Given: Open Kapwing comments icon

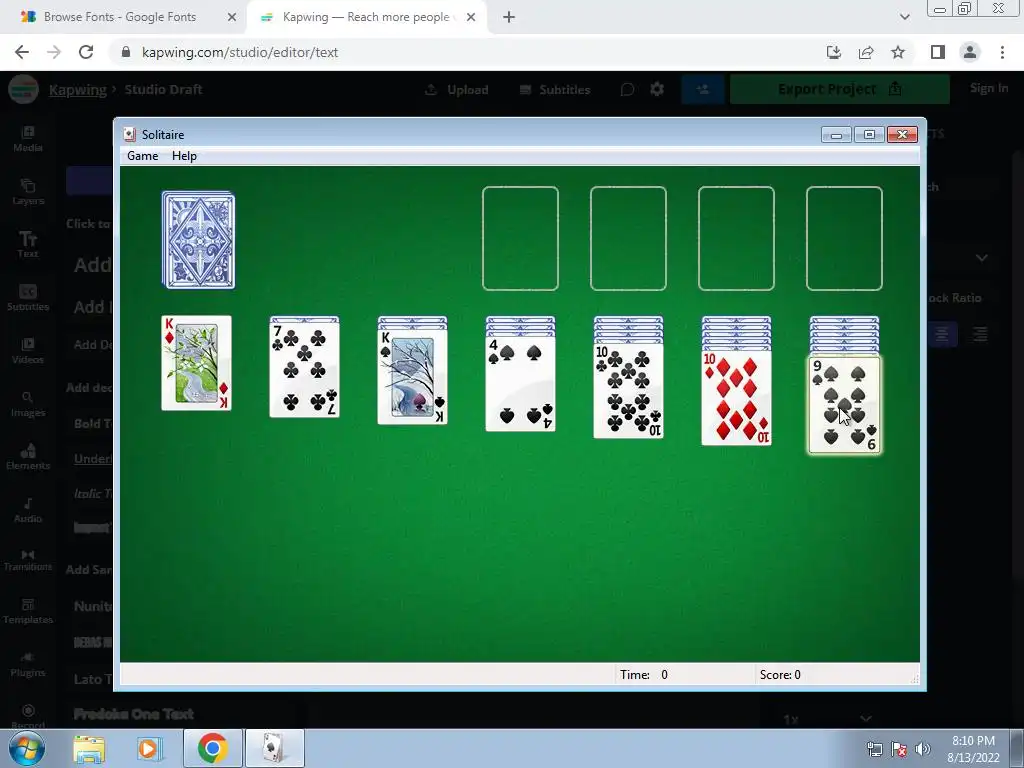Looking at the screenshot, I should coord(627,89).
